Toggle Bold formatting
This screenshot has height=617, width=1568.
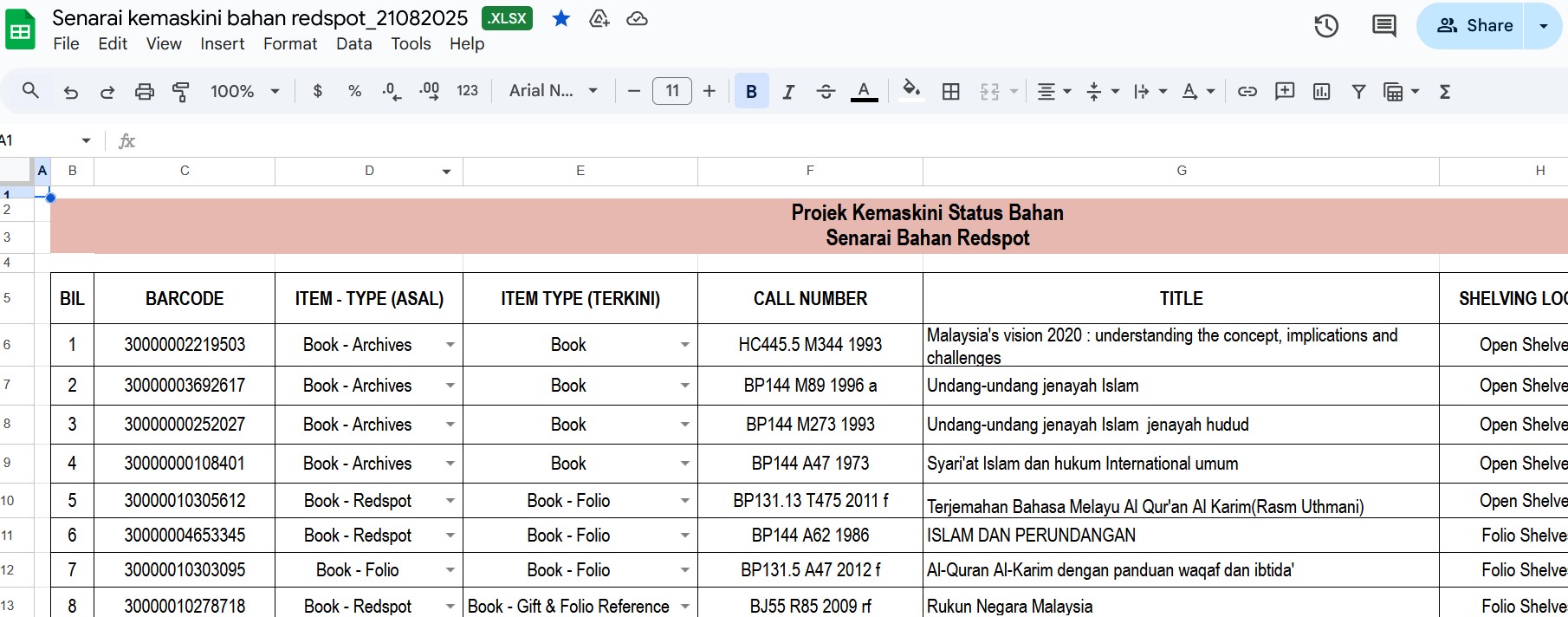click(751, 92)
